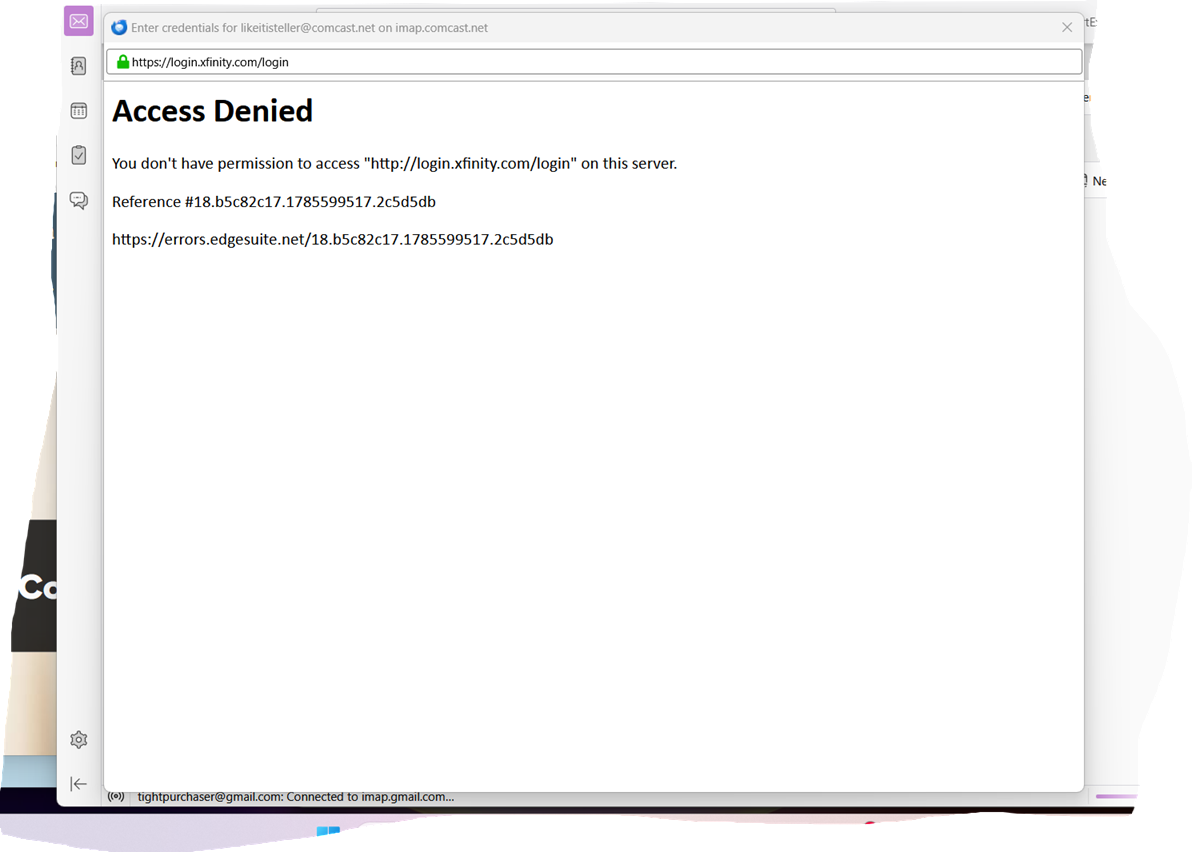Click the errors.edgesuite.net URL text
1192x852 pixels.
(332, 239)
